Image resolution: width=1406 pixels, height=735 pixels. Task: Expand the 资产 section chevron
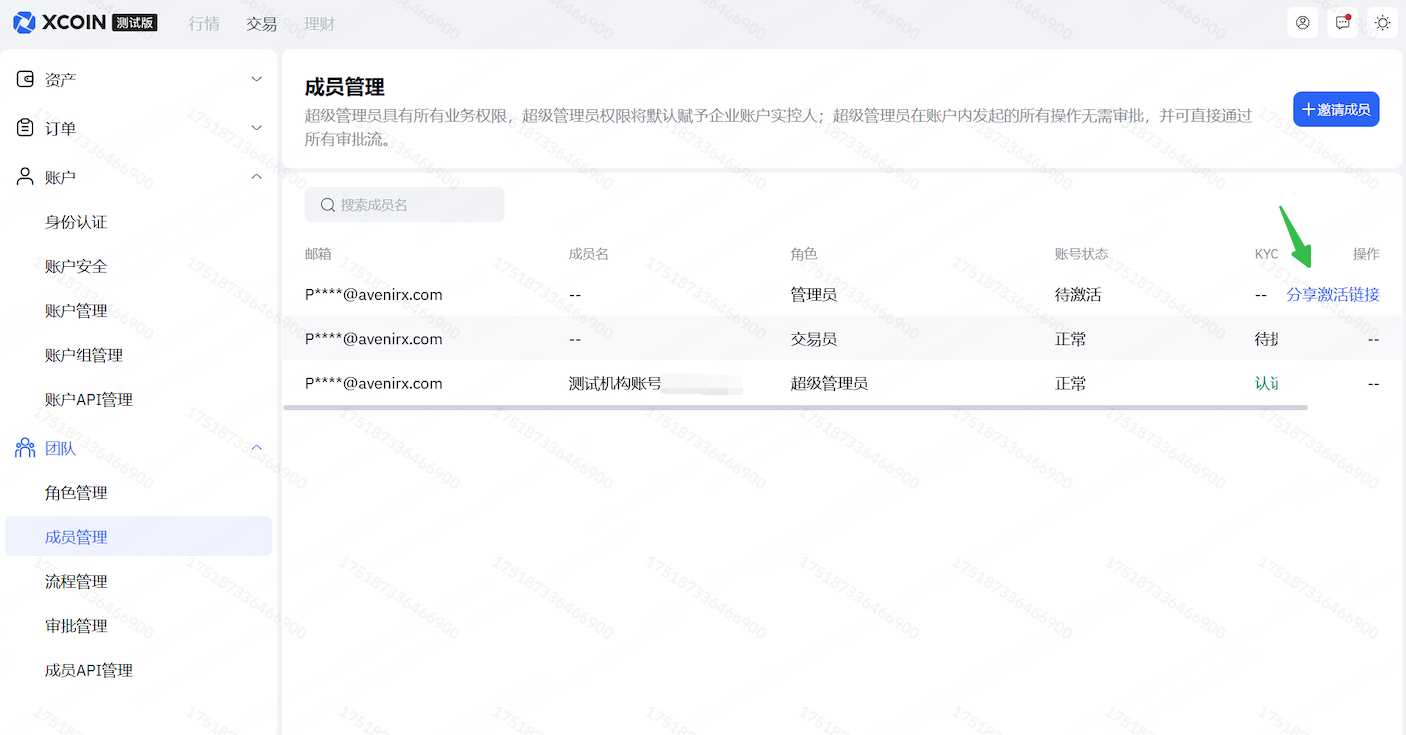256,79
